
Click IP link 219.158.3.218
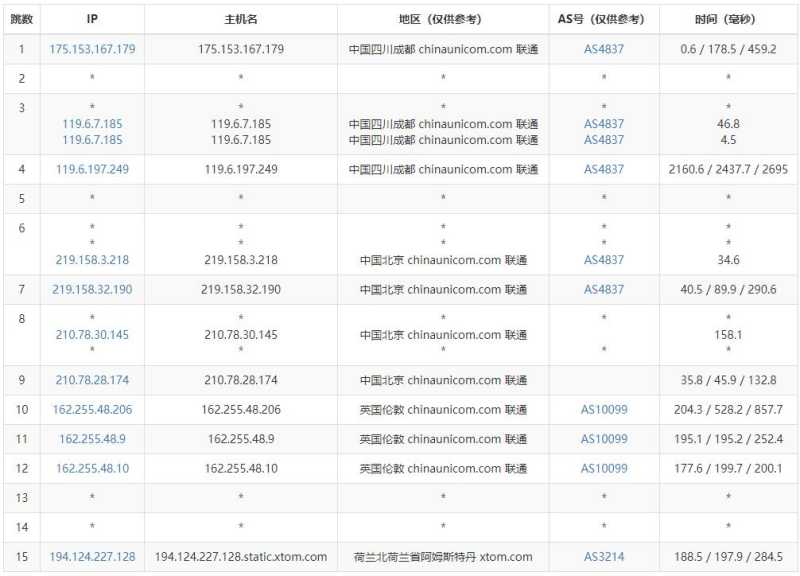pyautogui.click(x=90, y=259)
